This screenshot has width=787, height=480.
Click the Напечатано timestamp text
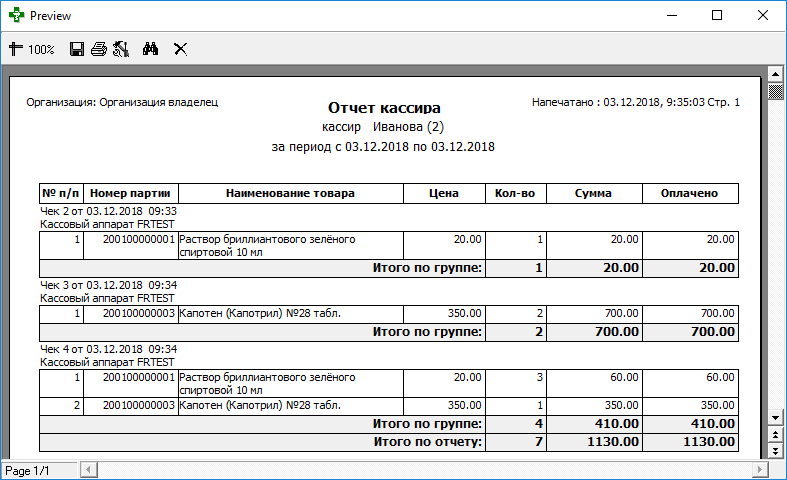coord(618,102)
